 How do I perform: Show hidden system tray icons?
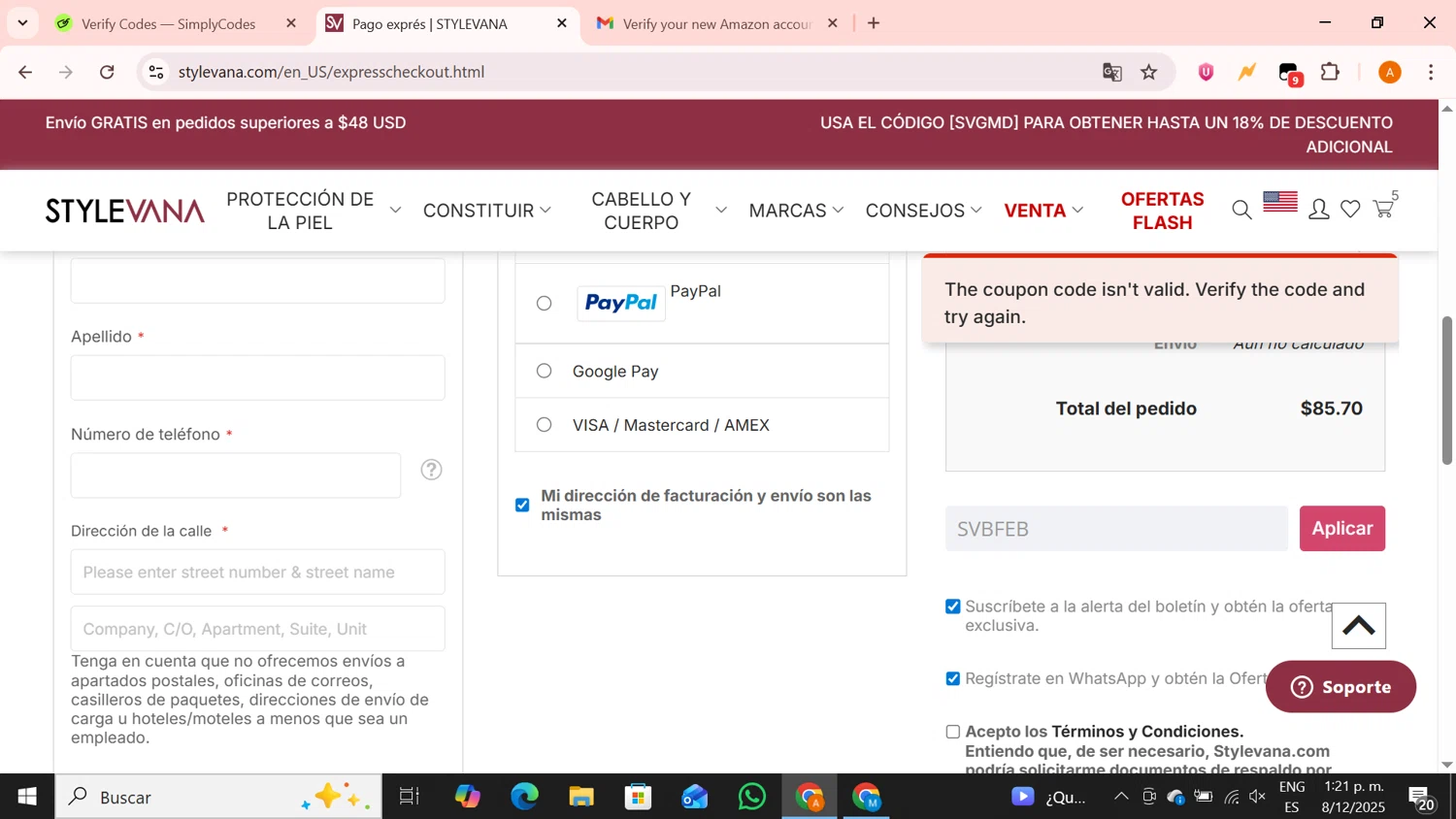(1121, 797)
